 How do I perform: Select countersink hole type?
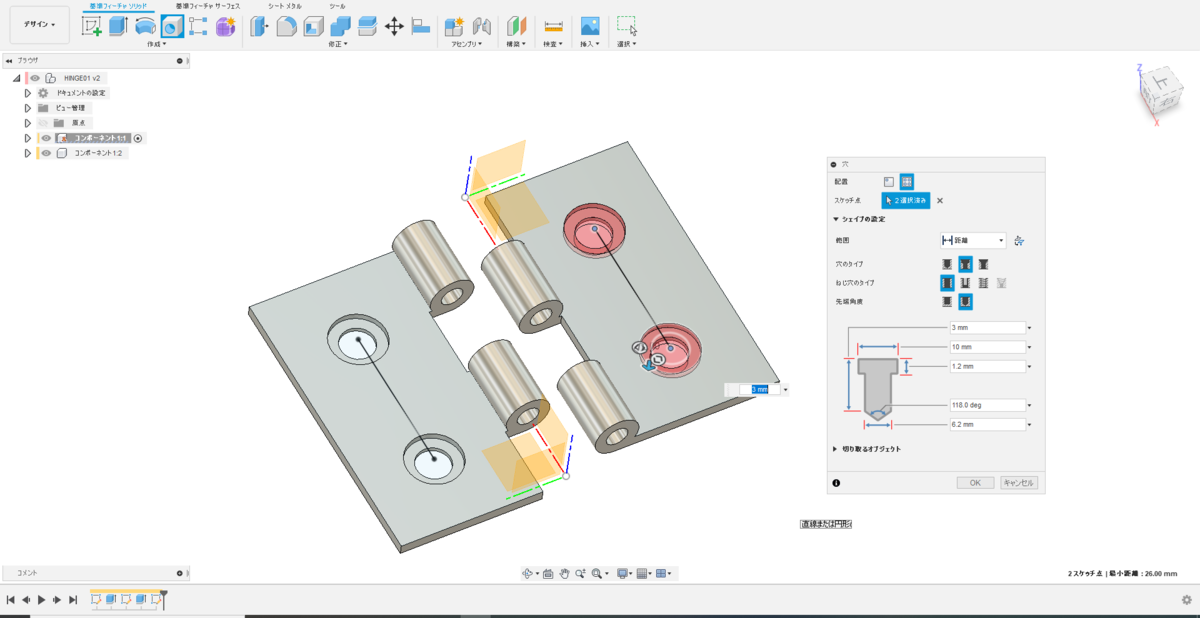click(x=984, y=264)
